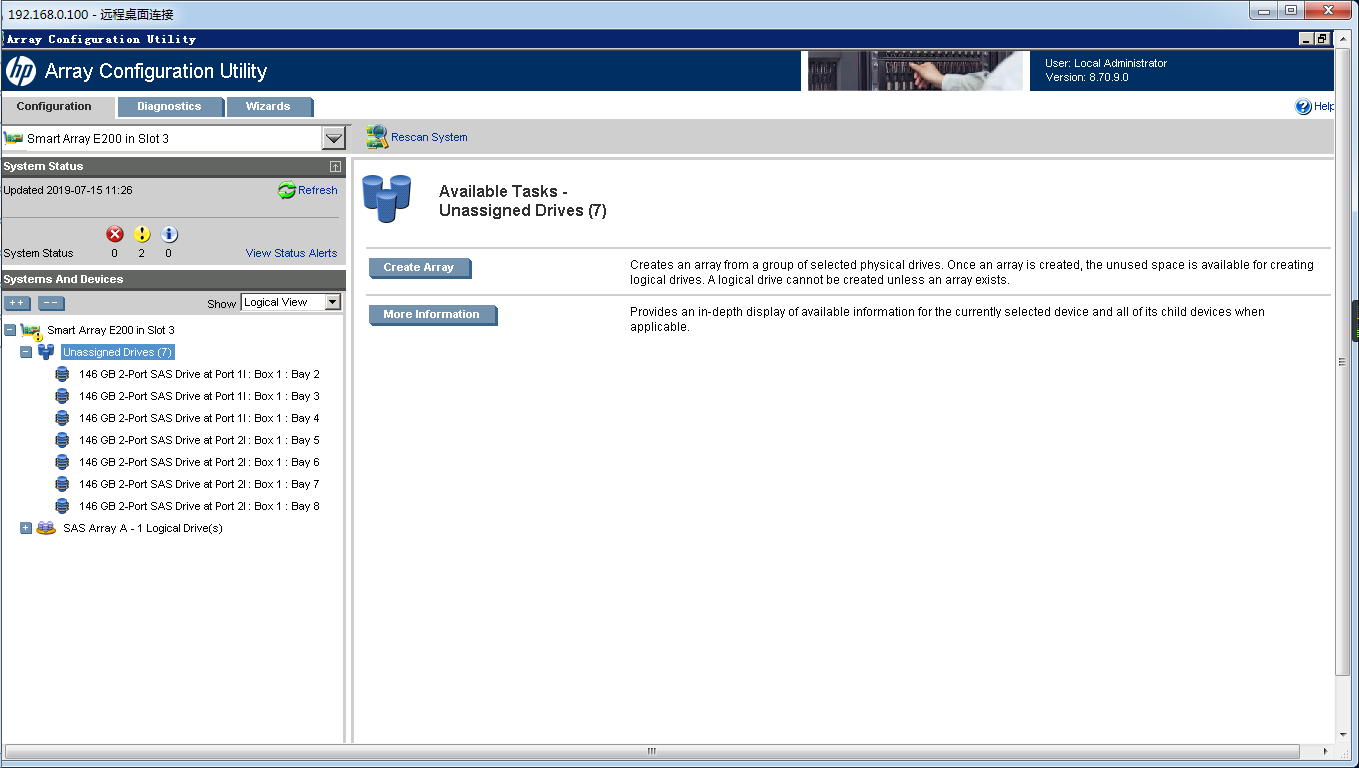Click the controller icon in slot selector
The width and height of the screenshot is (1359, 768).
pos(14,138)
